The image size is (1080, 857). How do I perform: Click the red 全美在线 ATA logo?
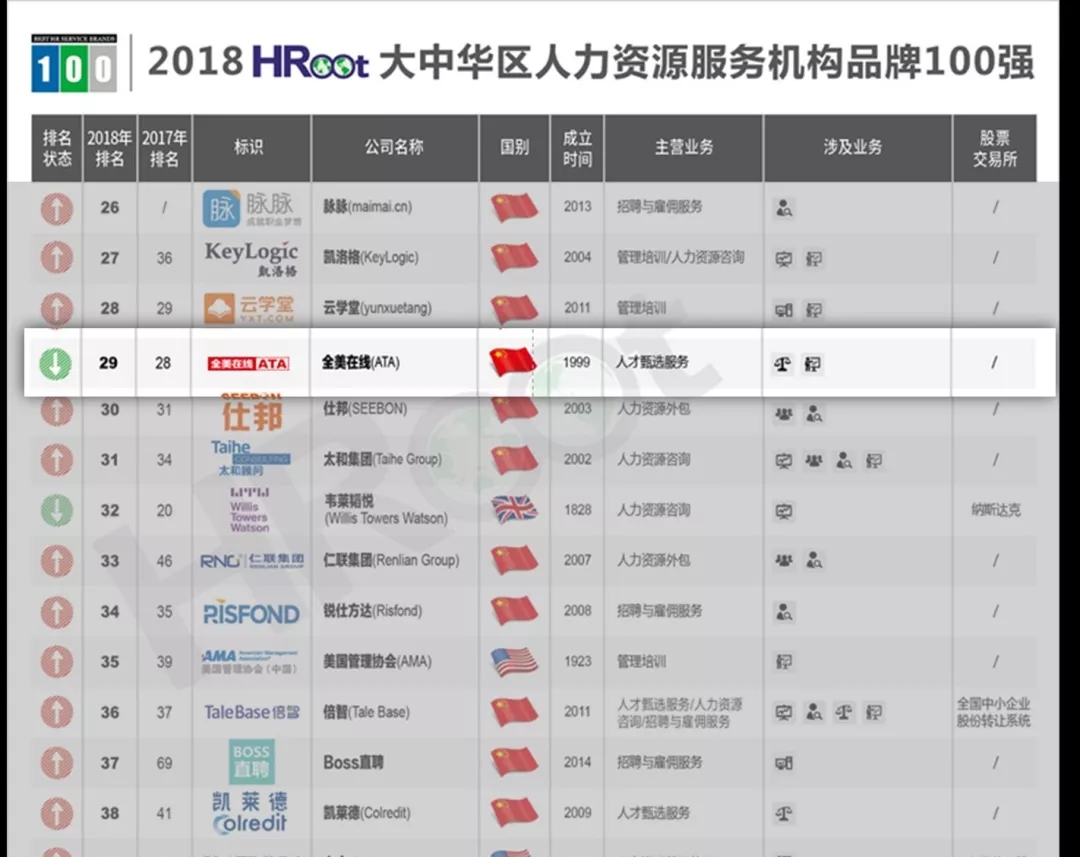[248, 363]
